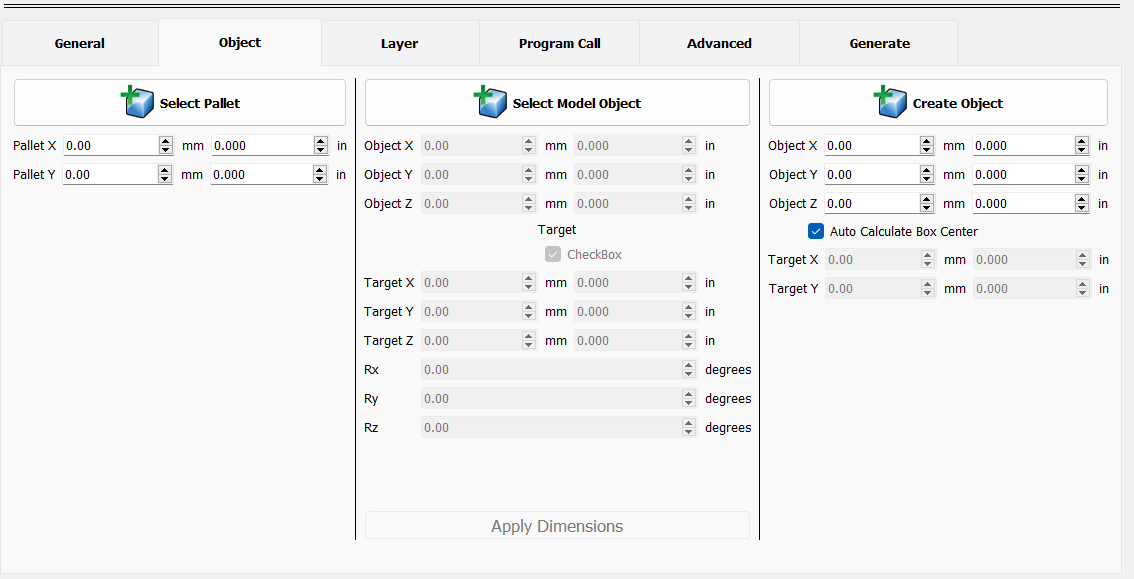
Task: Step the Pallet Y mm spinner arrows
Action: pyautogui.click(x=166, y=175)
